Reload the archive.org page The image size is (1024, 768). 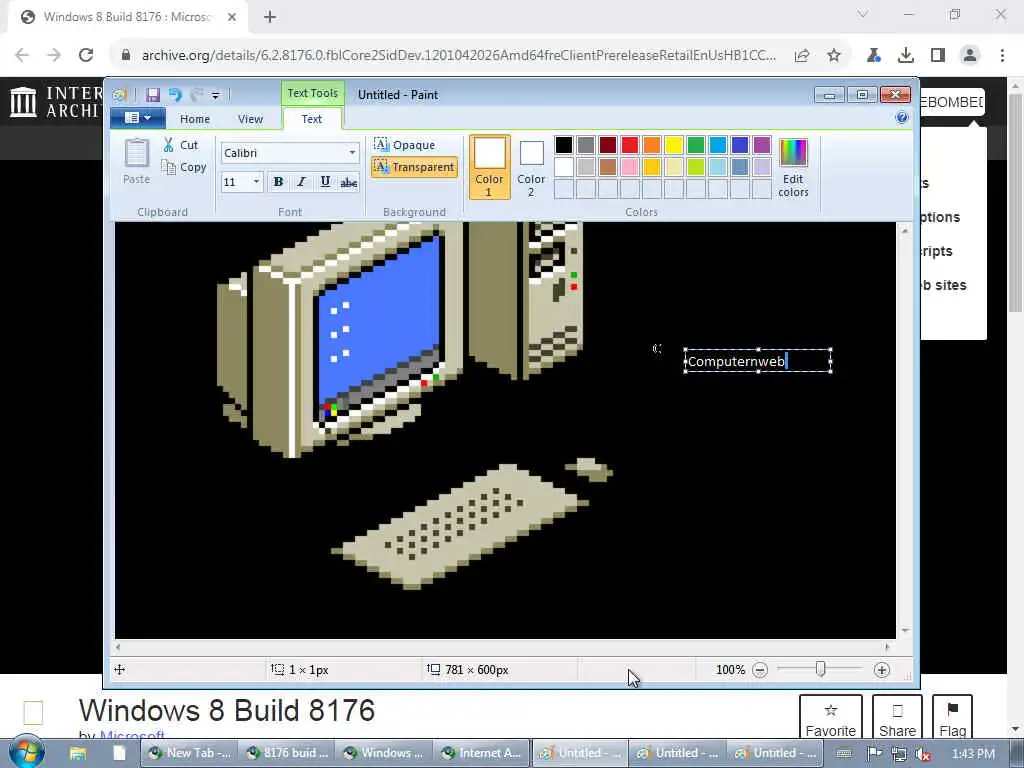[x=86, y=55]
